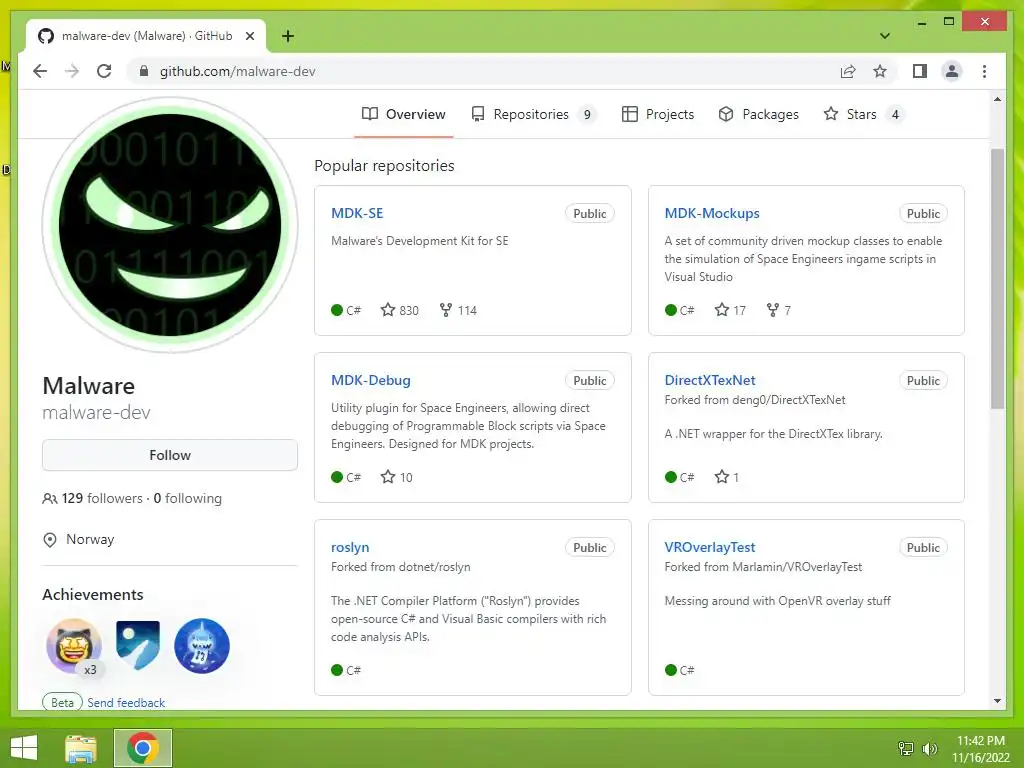
Task: Open the 129 followers link
Action: pyautogui.click(x=102, y=498)
